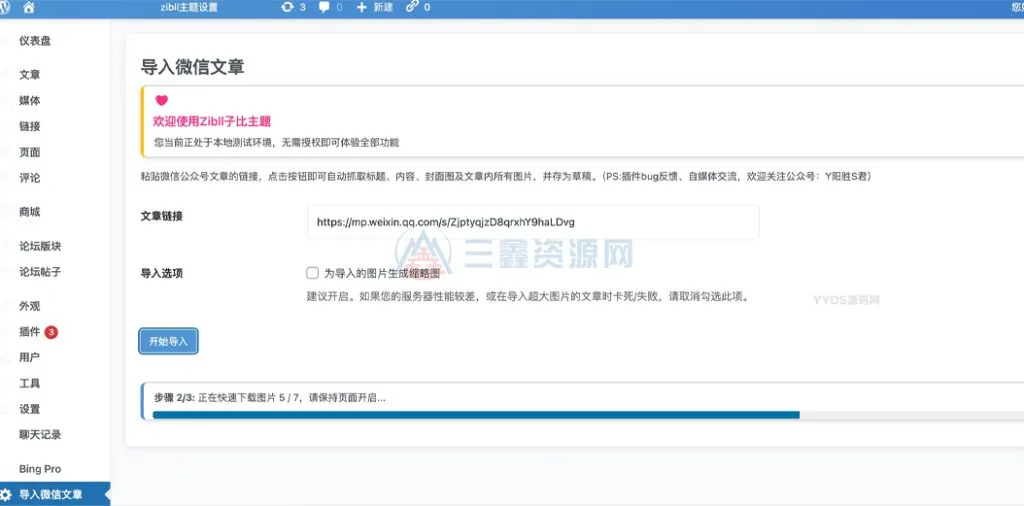Click the plus New icon
The height and width of the screenshot is (506, 1024).
362,7
